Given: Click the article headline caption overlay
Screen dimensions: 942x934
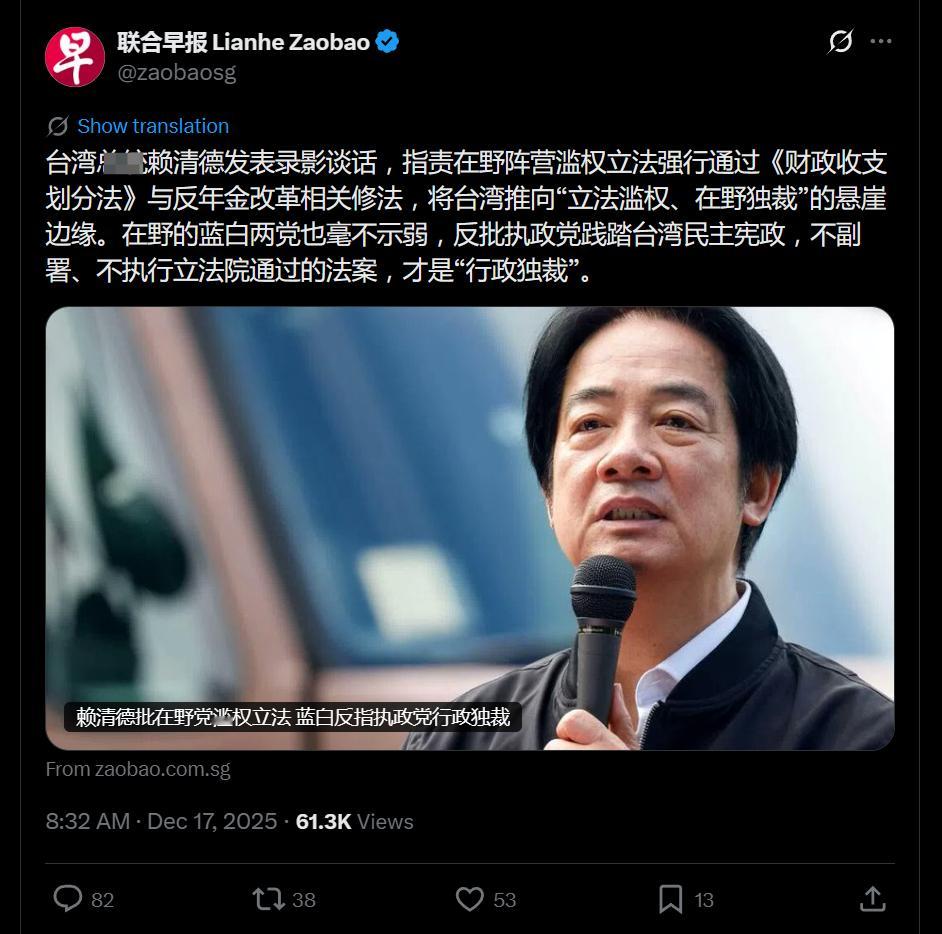Looking at the screenshot, I should (x=293, y=717).
